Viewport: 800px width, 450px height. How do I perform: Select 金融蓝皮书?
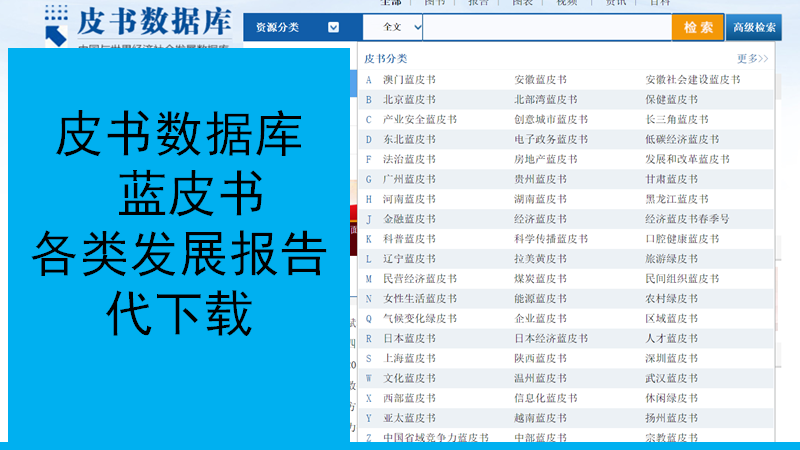tap(409, 219)
